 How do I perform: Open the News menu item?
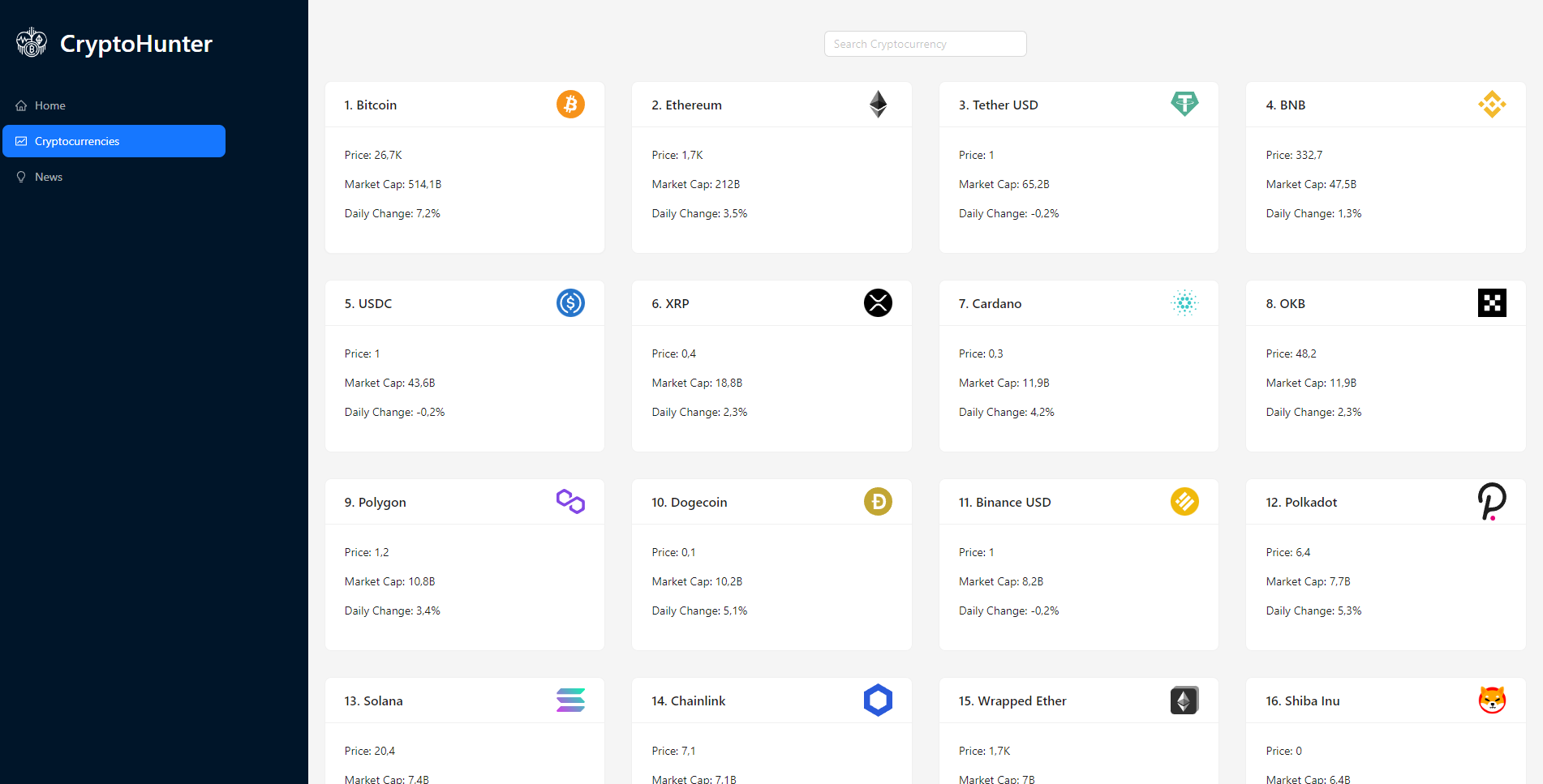114,177
